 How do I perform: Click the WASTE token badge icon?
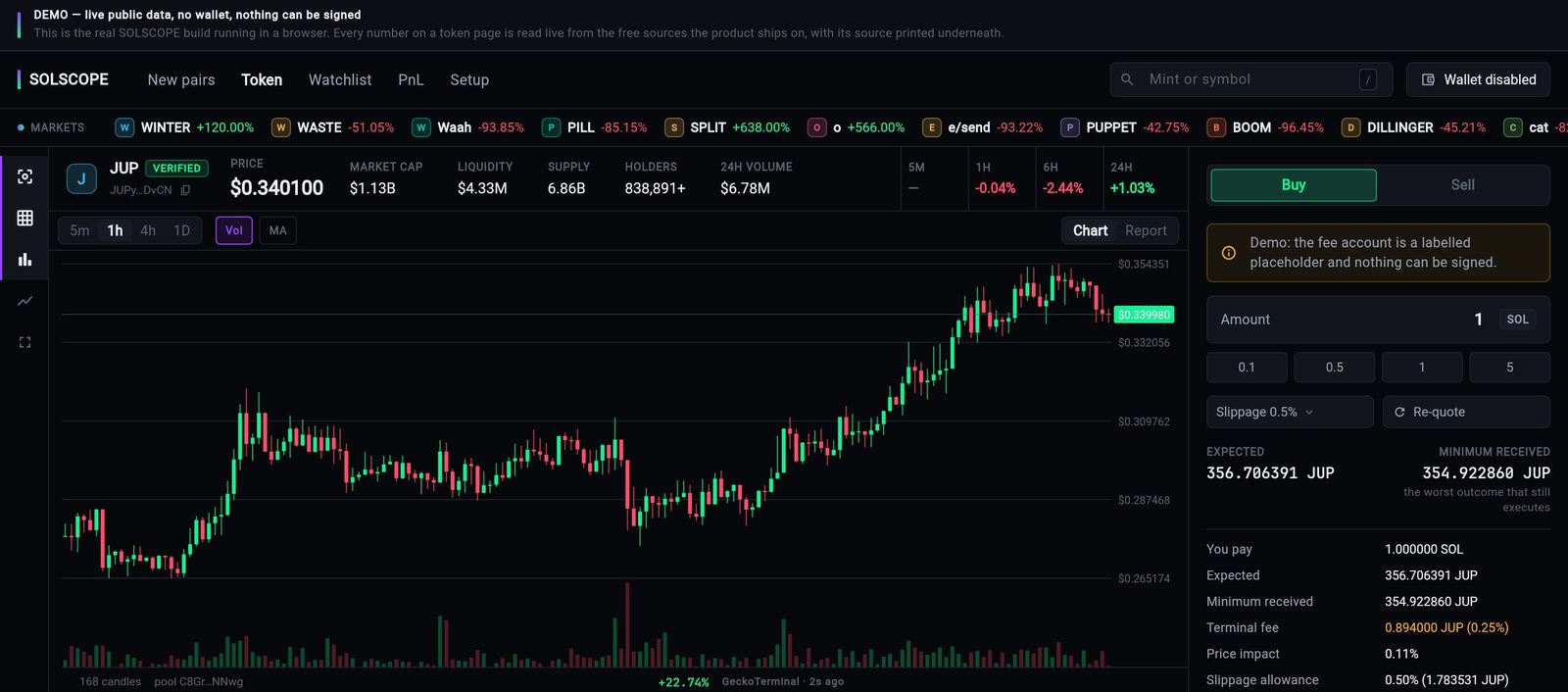tap(281, 127)
